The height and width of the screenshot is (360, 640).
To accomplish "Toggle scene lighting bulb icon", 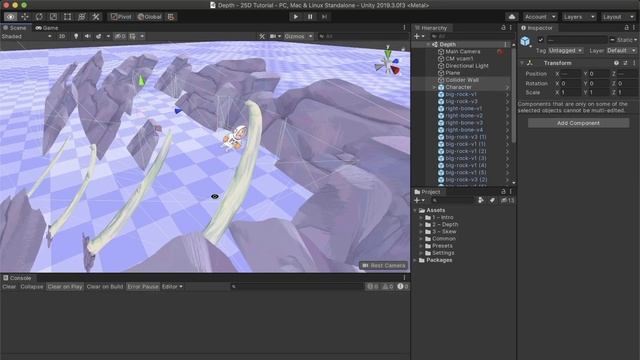I will tap(76, 36).
